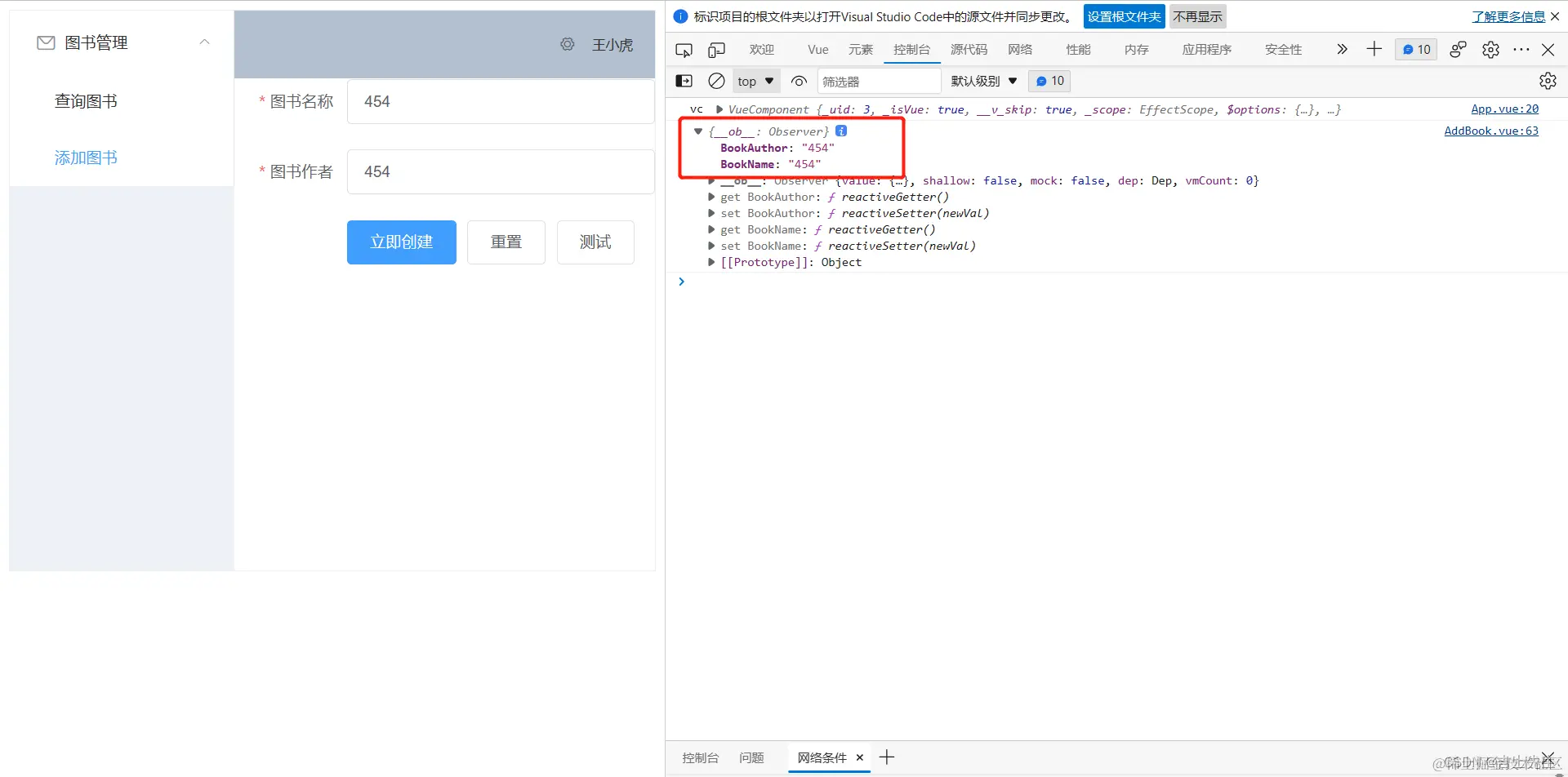Add new DevTools tab with plus icon
The width and height of the screenshot is (1568, 777).
point(1374,49)
